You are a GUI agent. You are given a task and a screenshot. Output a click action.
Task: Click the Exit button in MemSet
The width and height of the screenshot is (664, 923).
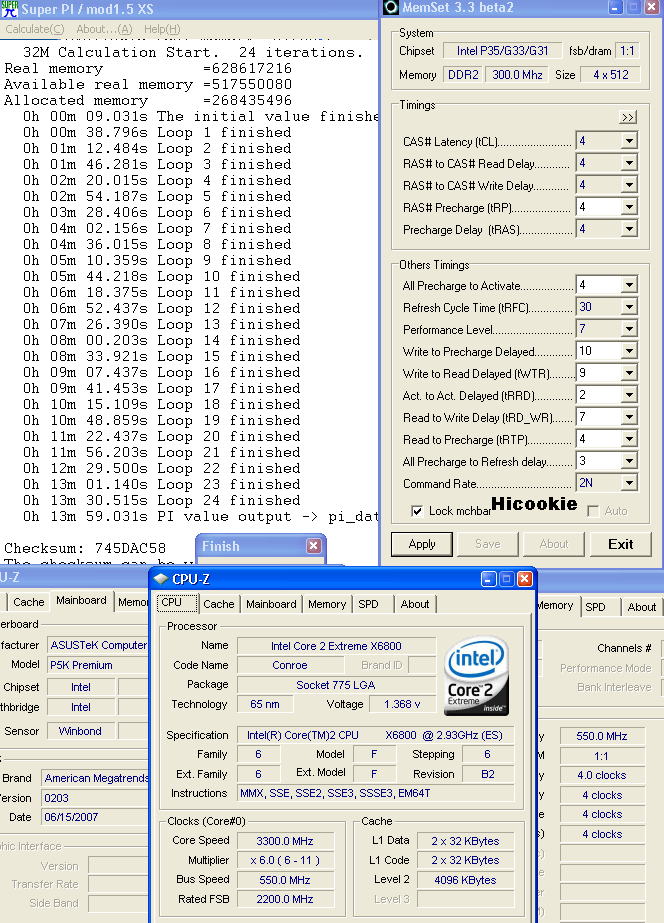[620, 544]
